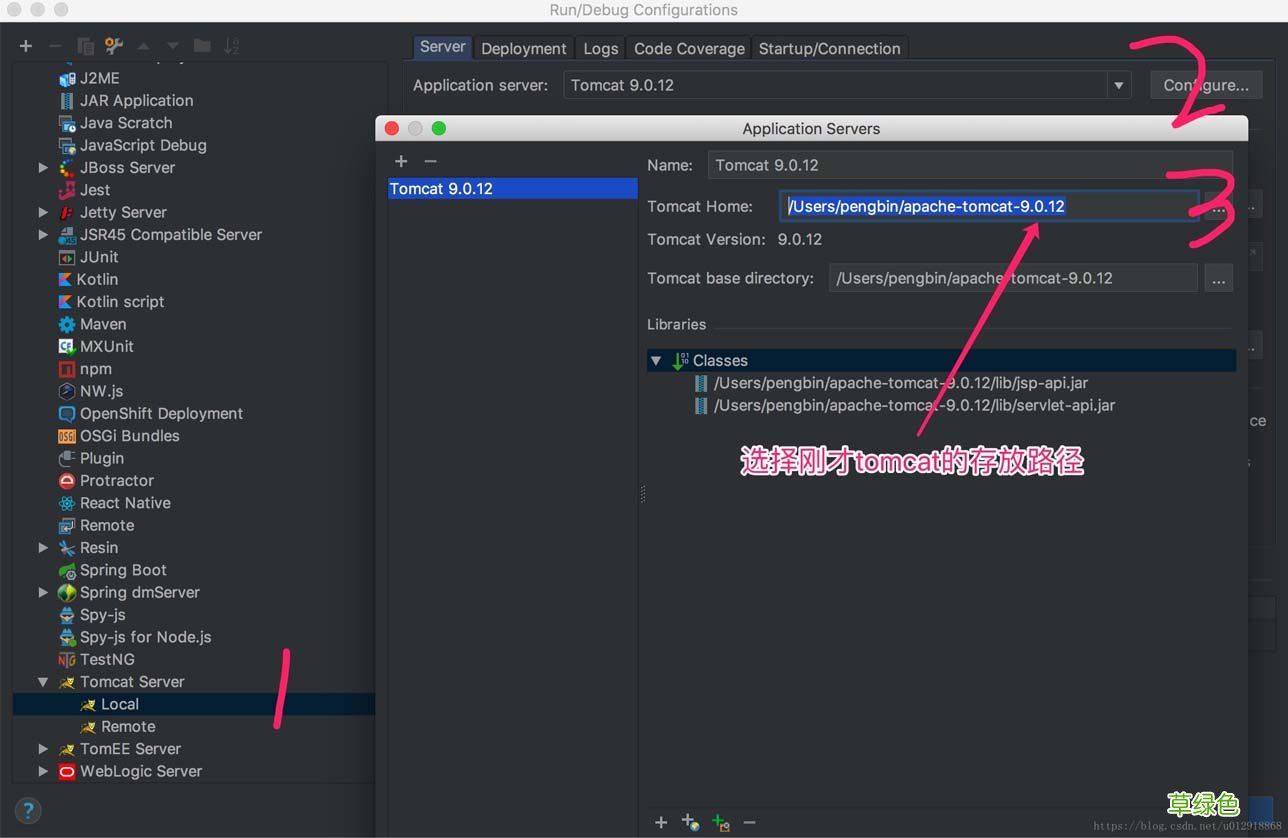Click the Jest icon
This screenshot has width=1288, height=838.
[x=67, y=190]
